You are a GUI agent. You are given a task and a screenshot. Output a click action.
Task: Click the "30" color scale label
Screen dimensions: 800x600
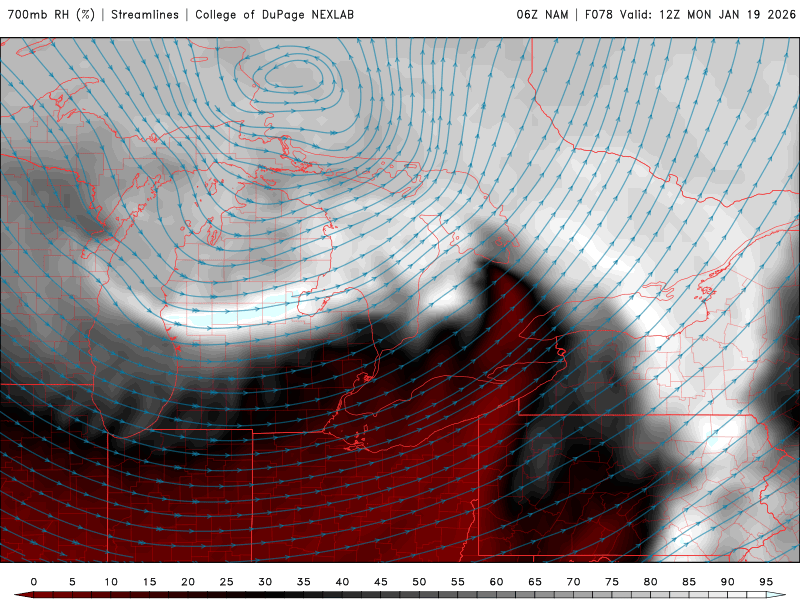[265, 582]
